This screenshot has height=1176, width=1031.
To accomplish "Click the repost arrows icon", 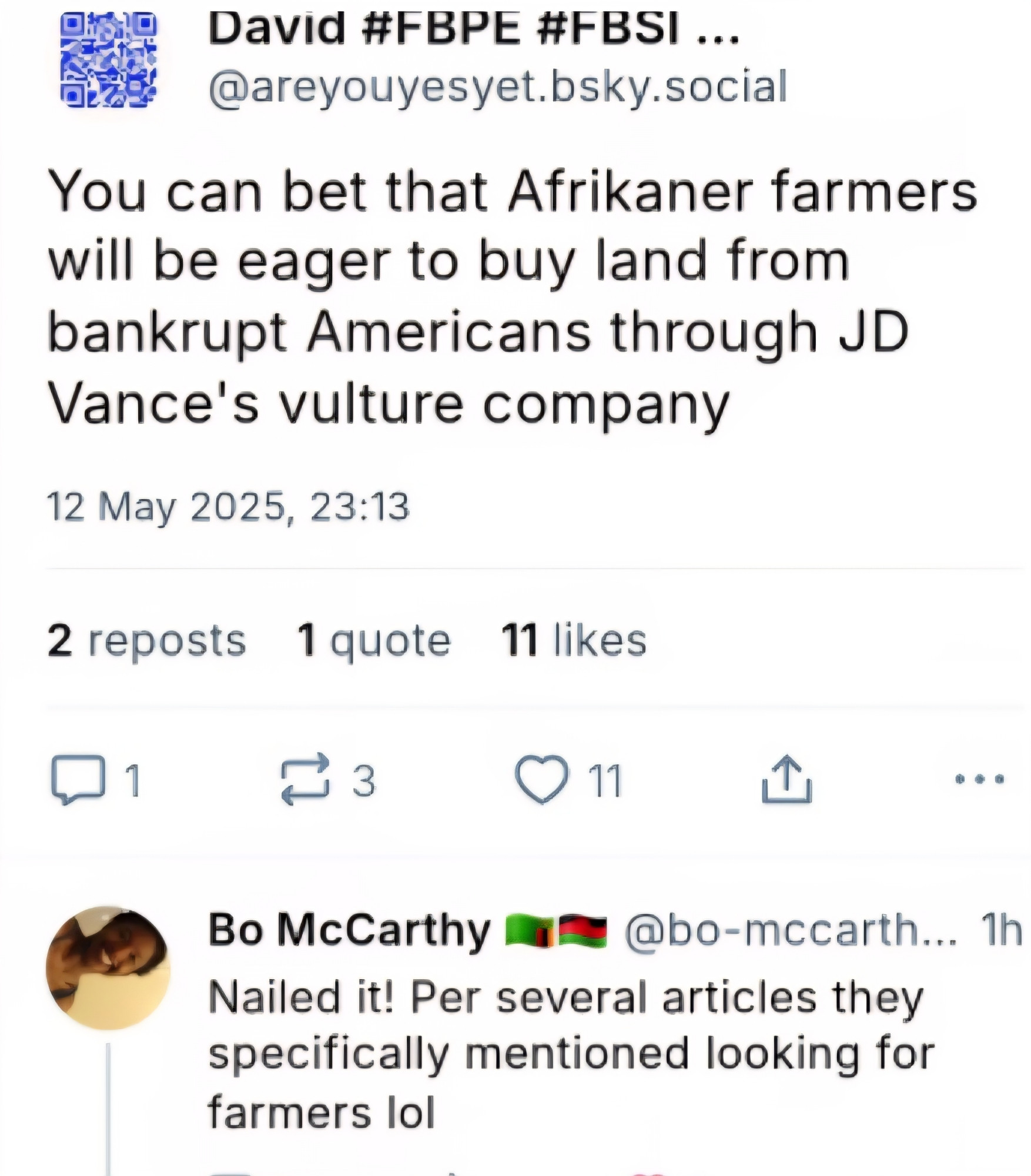I will [304, 779].
